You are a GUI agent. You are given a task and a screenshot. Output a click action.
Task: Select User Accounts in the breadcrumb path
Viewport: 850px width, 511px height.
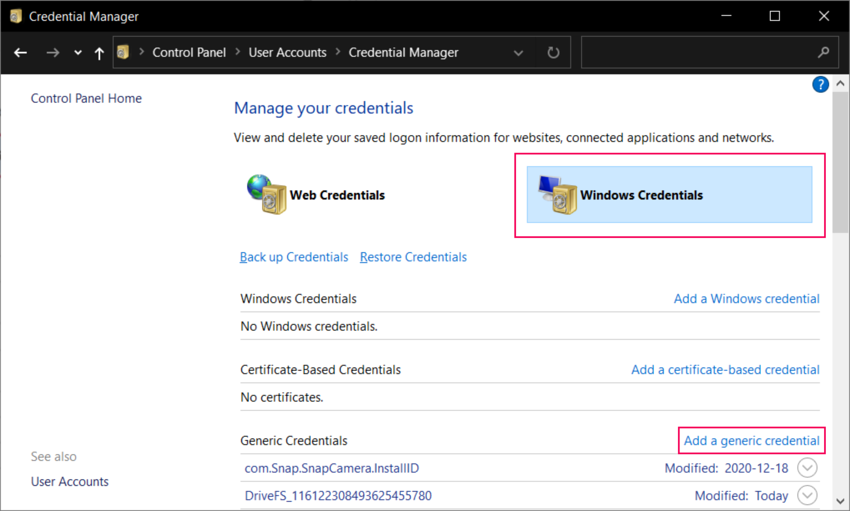pyautogui.click(x=287, y=52)
